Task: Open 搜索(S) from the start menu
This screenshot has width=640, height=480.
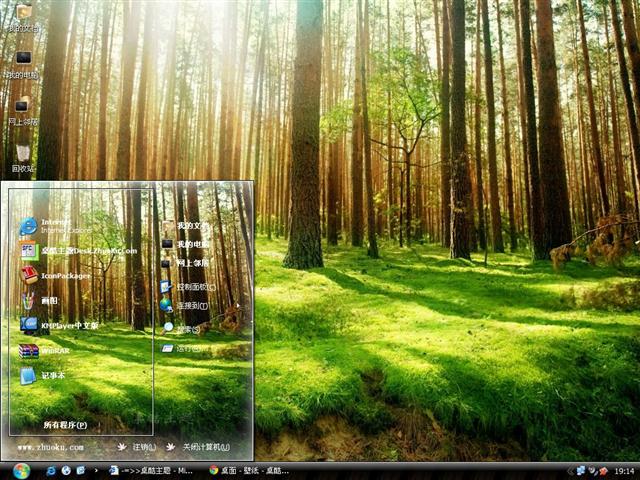Action: (x=182, y=329)
